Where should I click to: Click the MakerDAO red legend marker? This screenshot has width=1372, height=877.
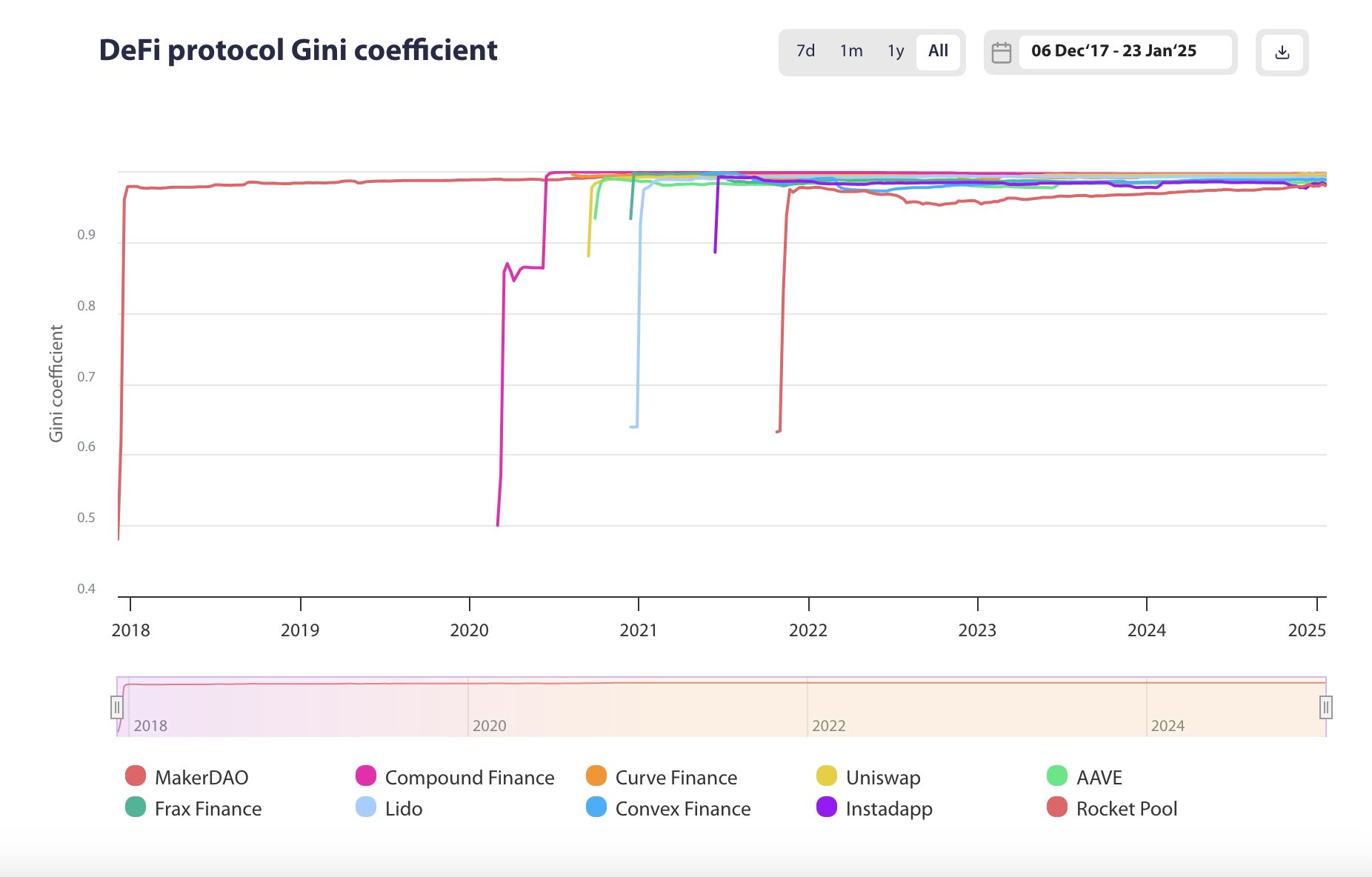coord(136,777)
